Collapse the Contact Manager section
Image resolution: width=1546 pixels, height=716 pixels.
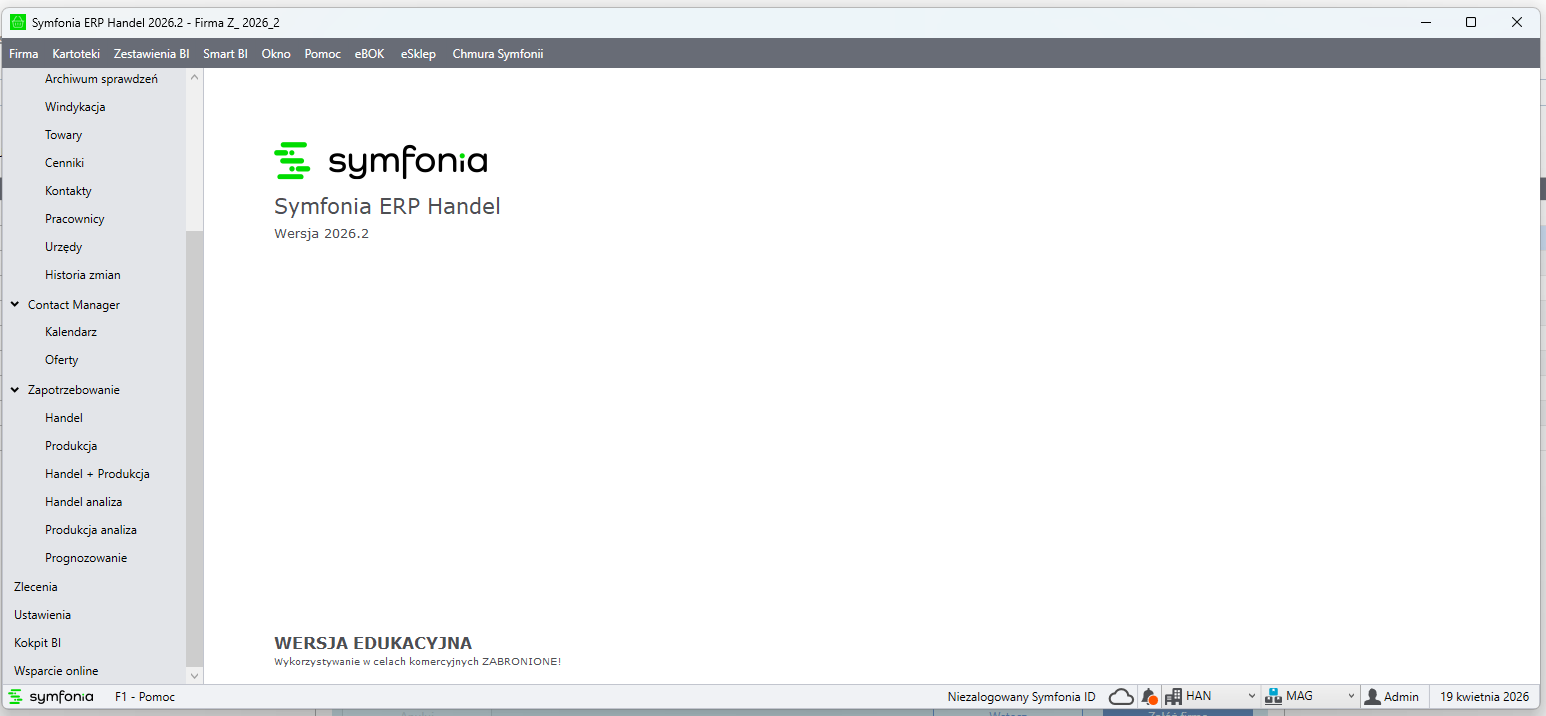(x=15, y=304)
